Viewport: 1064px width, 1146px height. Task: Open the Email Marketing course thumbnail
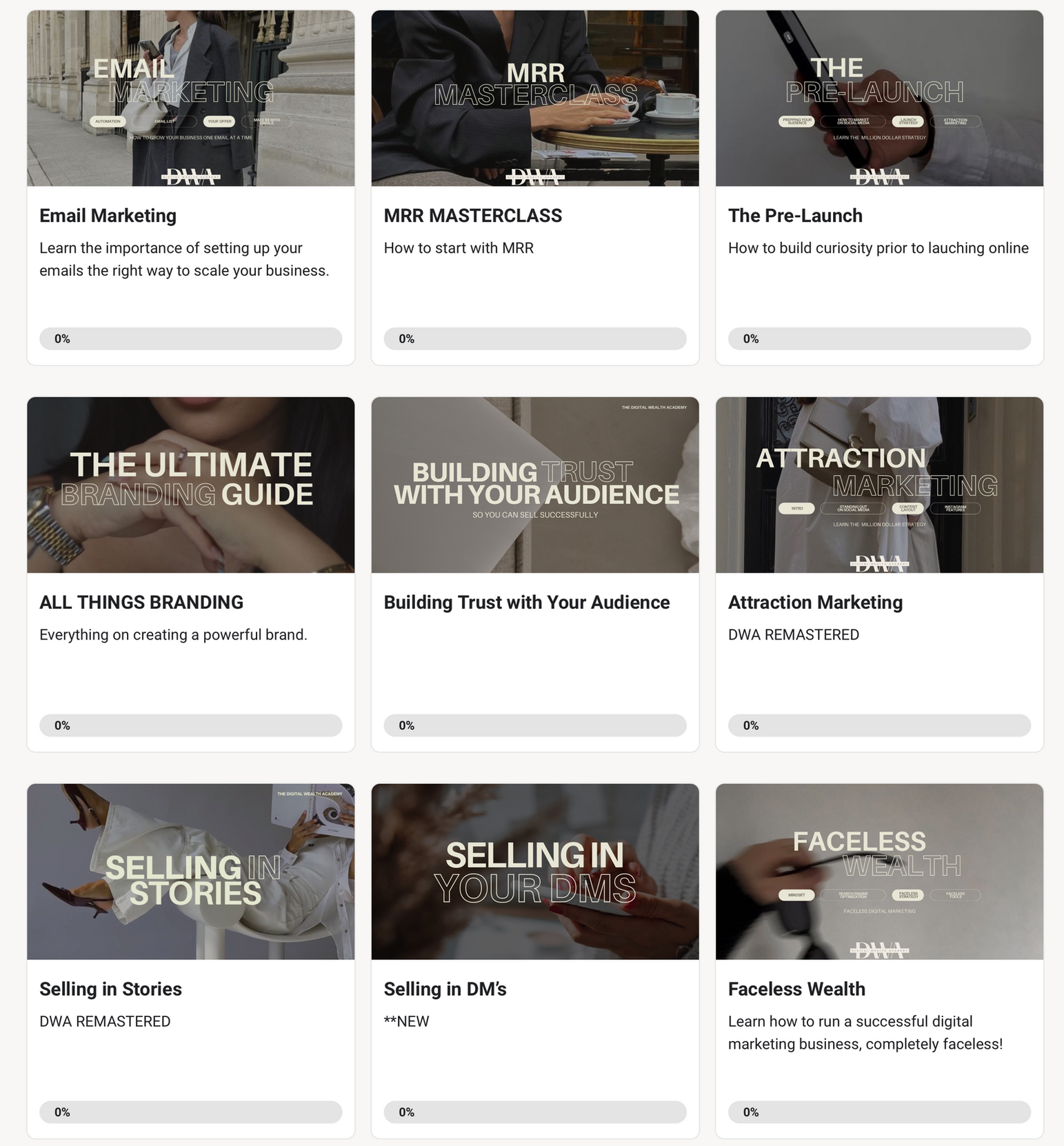tap(191, 98)
